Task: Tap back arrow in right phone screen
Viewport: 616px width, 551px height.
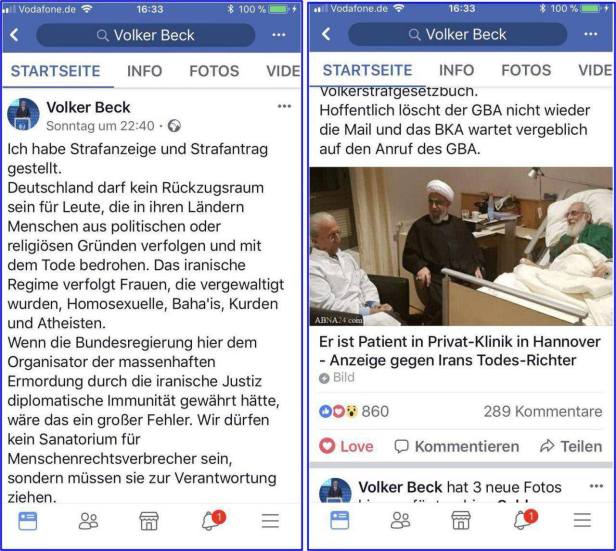Action: 326,34
